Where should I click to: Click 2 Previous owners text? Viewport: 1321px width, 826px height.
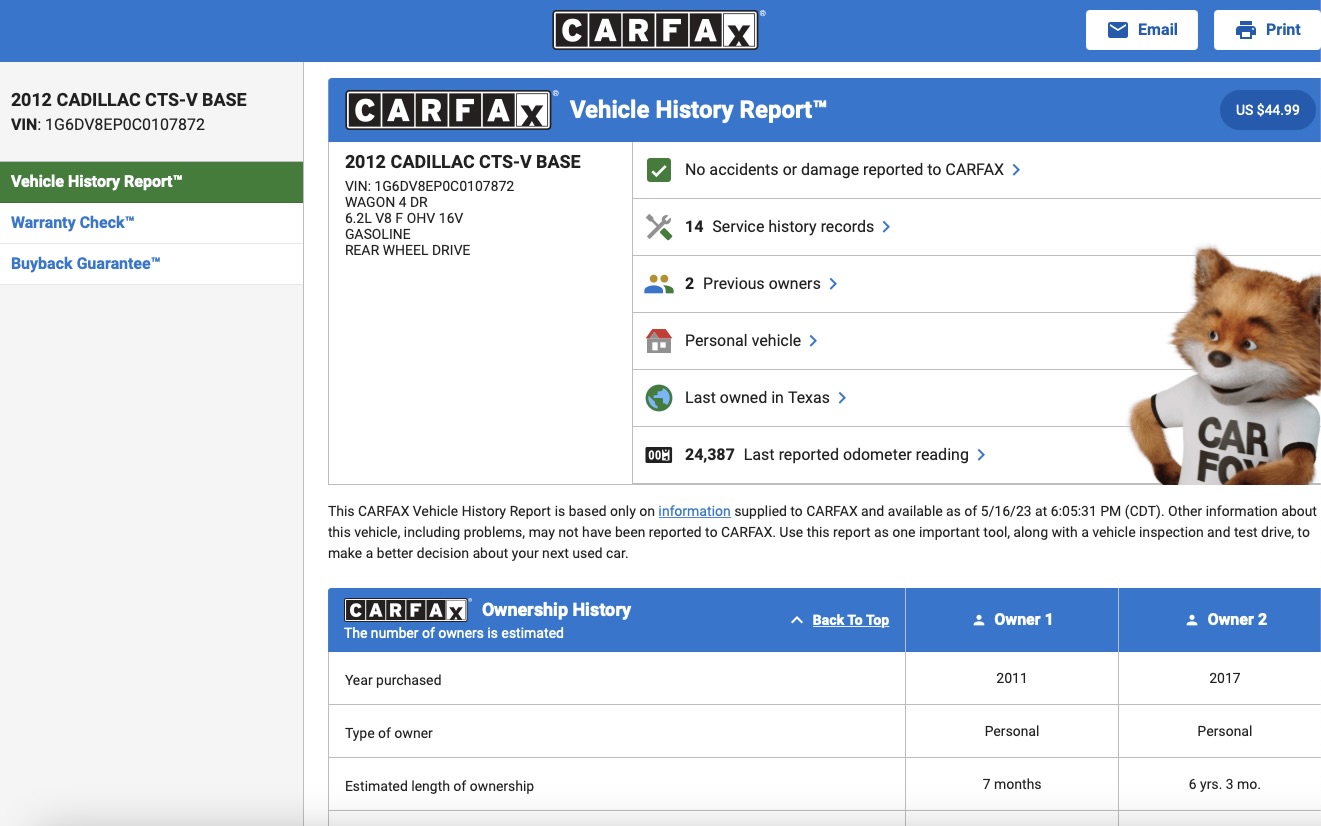pyautogui.click(x=753, y=284)
